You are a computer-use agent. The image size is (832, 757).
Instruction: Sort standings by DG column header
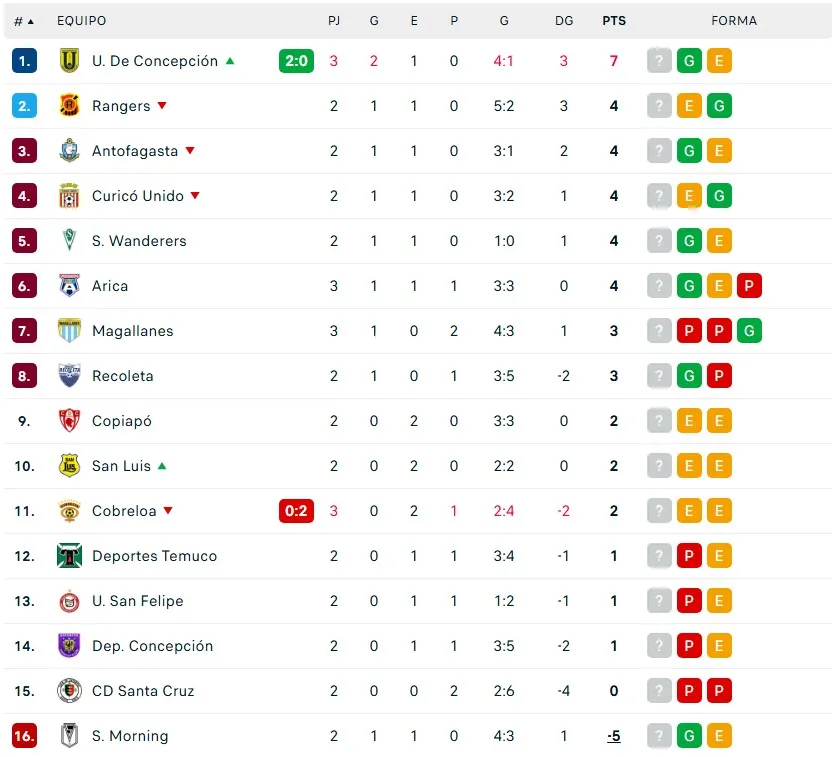pyautogui.click(x=564, y=21)
